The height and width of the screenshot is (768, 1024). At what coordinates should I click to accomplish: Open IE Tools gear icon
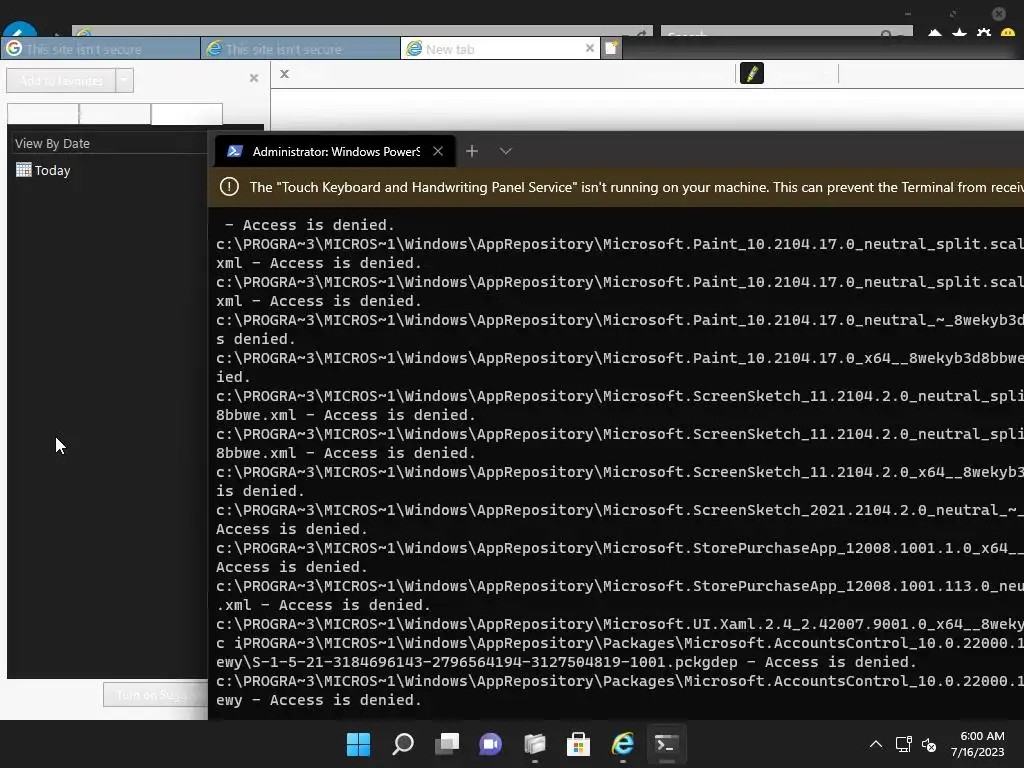[x=984, y=32]
